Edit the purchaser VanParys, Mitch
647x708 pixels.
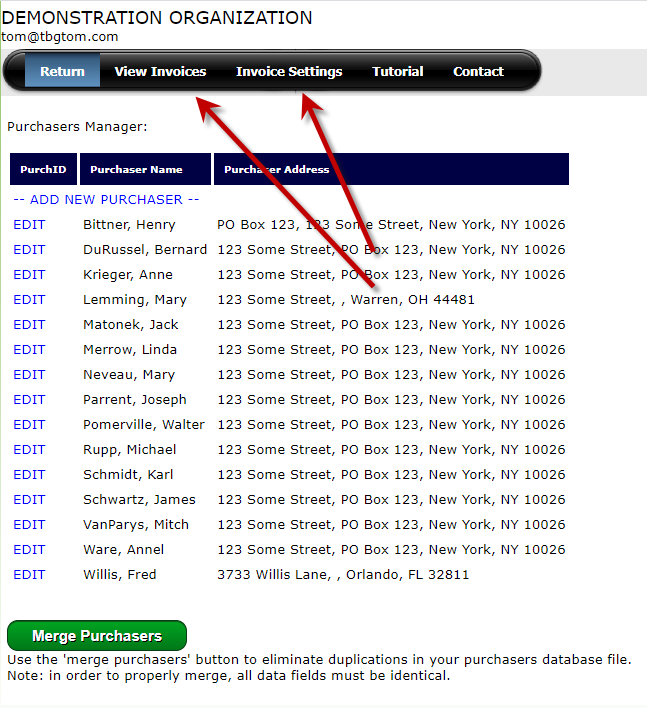[29, 525]
